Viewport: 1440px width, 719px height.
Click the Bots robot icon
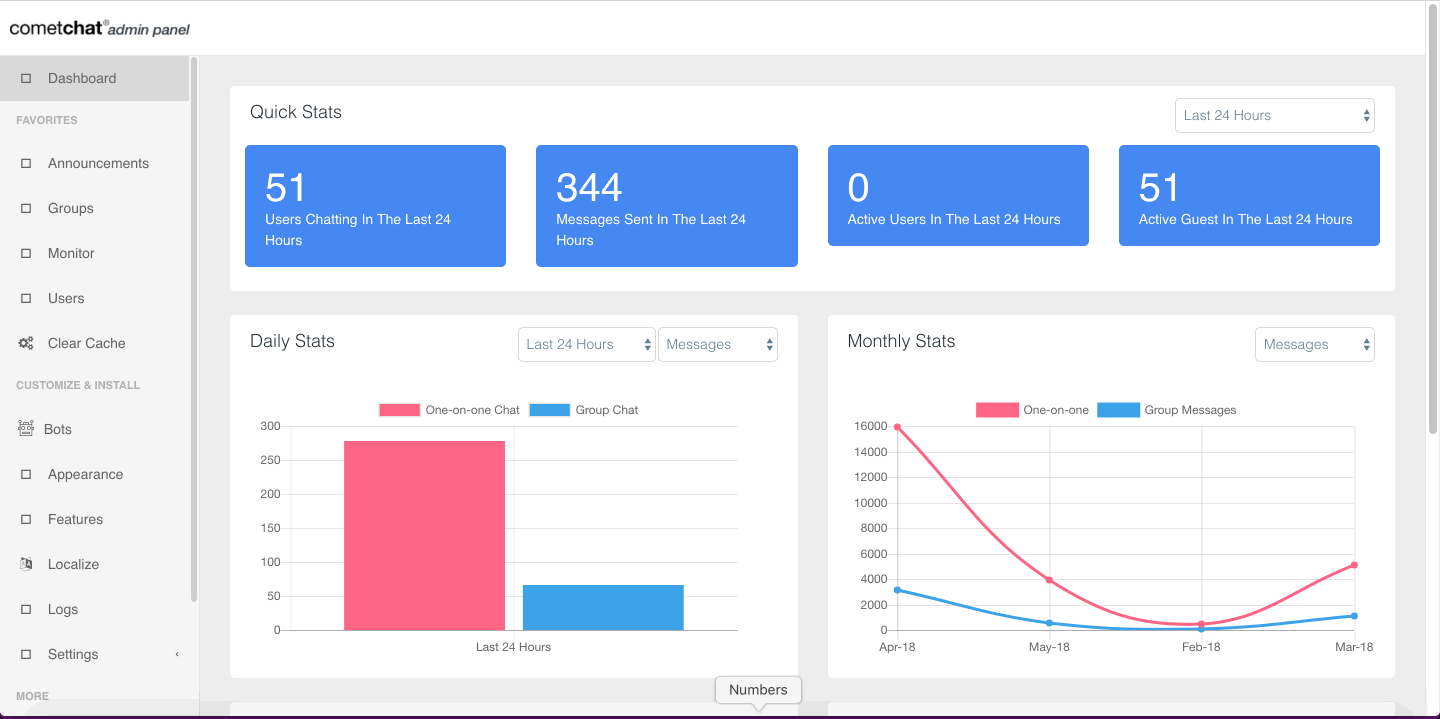click(x=26, y=429)
